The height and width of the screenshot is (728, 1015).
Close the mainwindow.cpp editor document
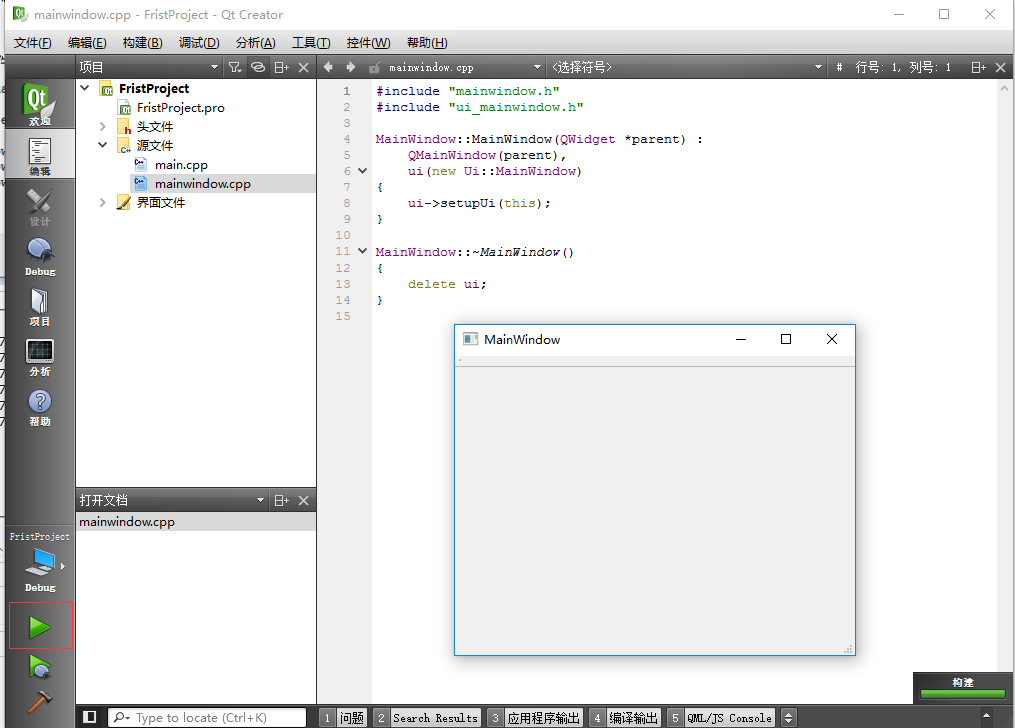(x=1000, y=67)
